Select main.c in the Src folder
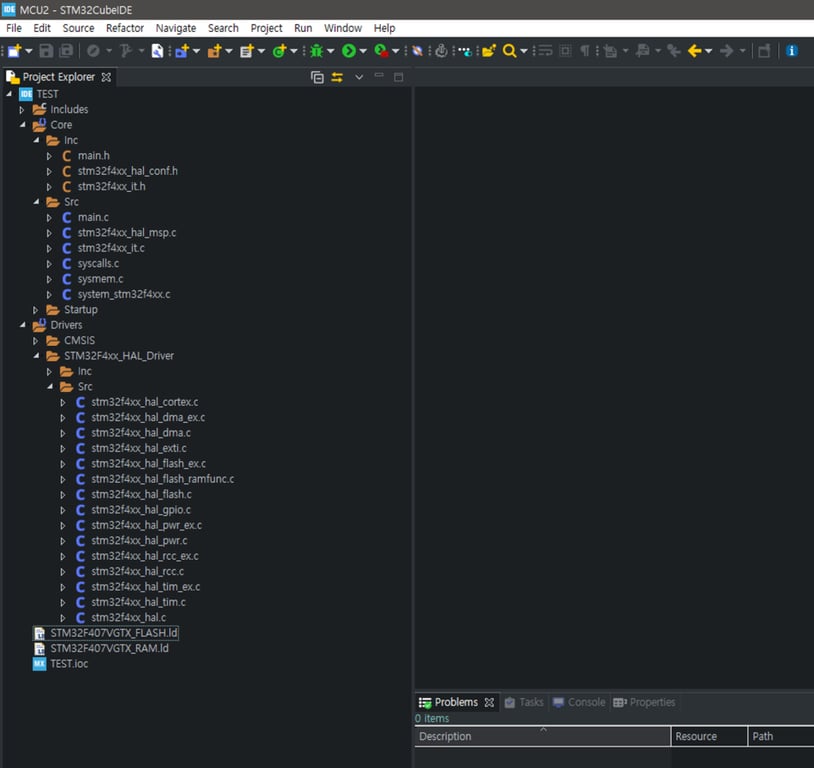814x768 pixels. [x=93, y=217]
